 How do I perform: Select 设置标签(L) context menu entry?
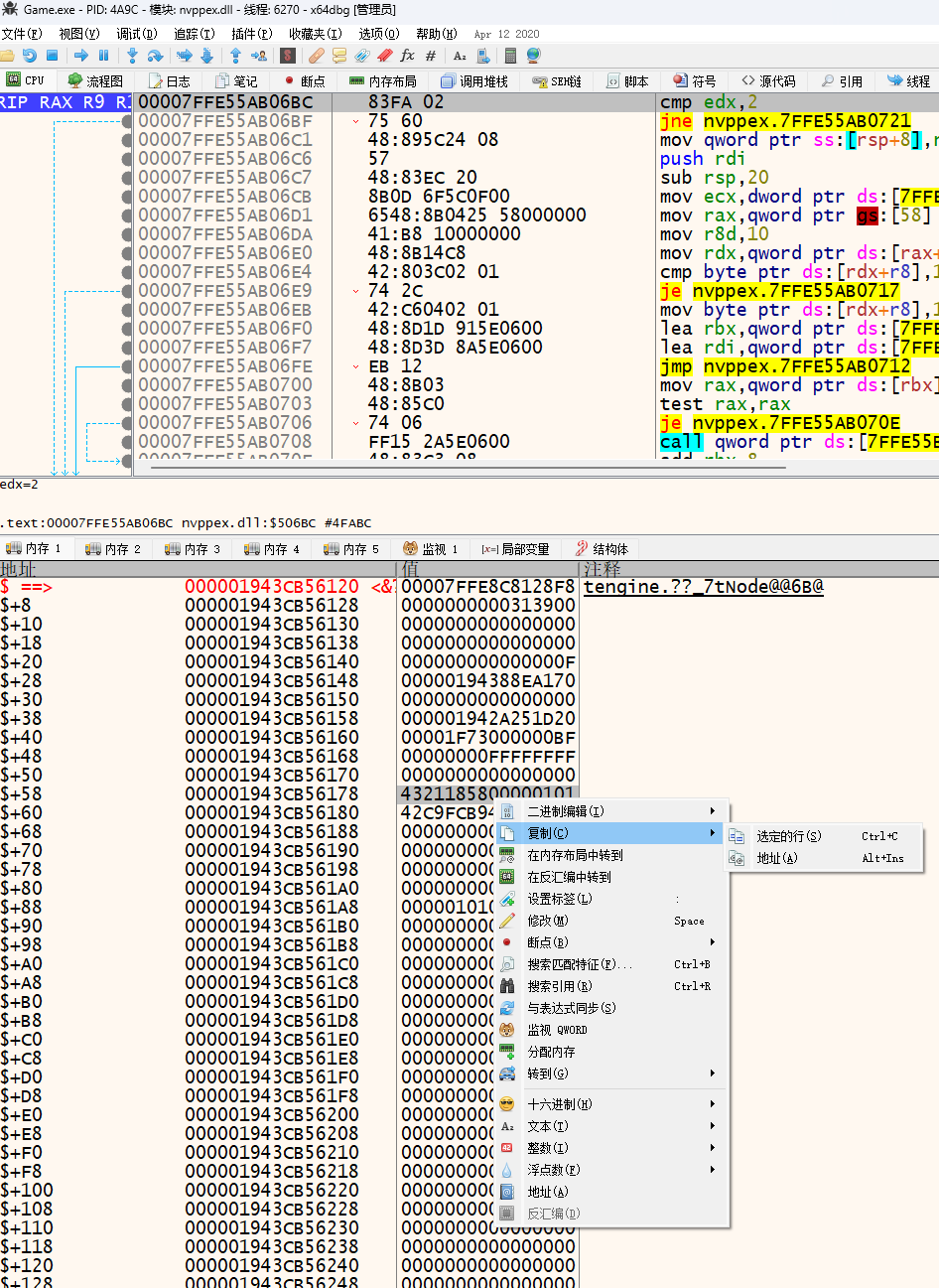click(x=612, y=899)
